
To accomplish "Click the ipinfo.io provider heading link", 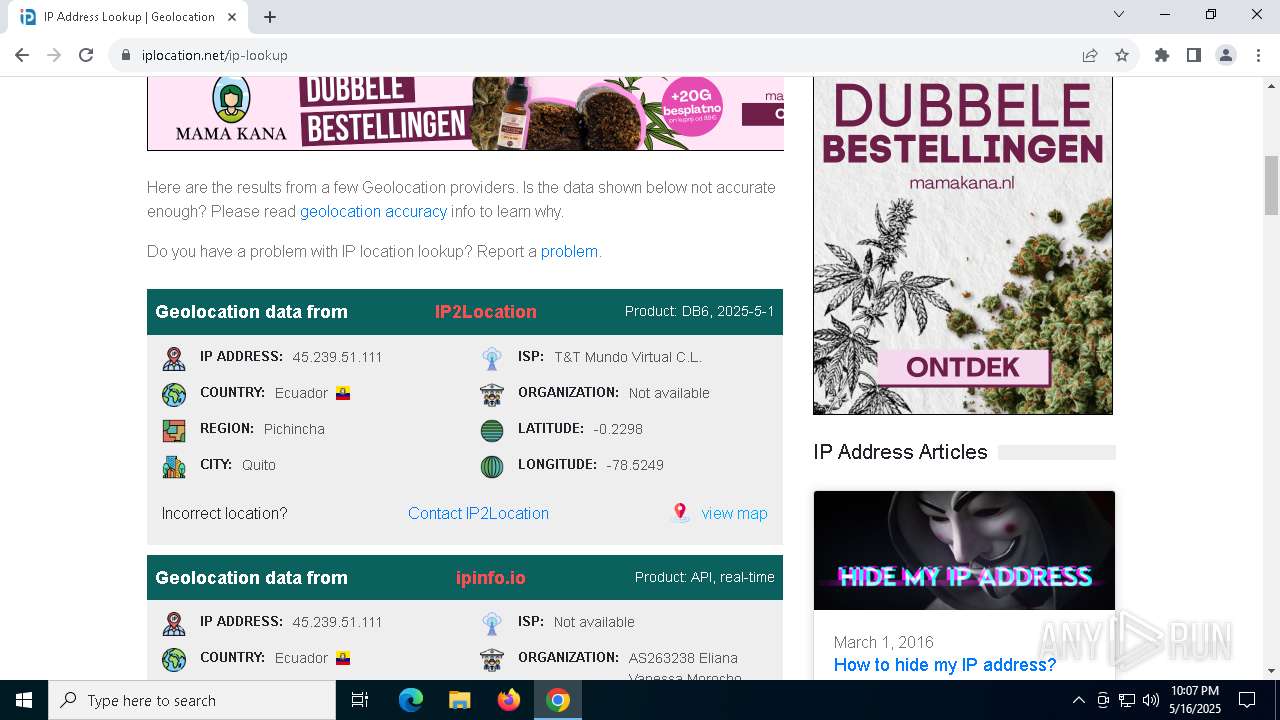I will (x=490, y=577).
